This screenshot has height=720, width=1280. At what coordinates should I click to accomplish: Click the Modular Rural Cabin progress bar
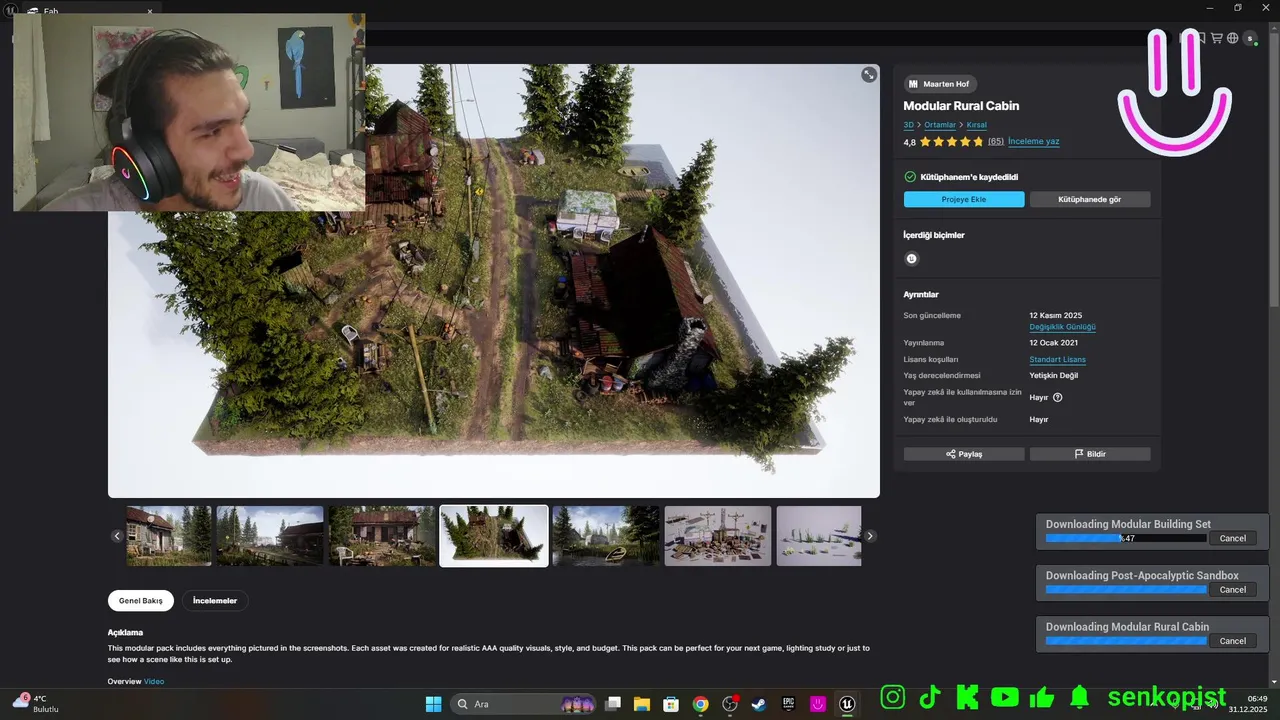pyautogui.click(x=1126, y=641)
